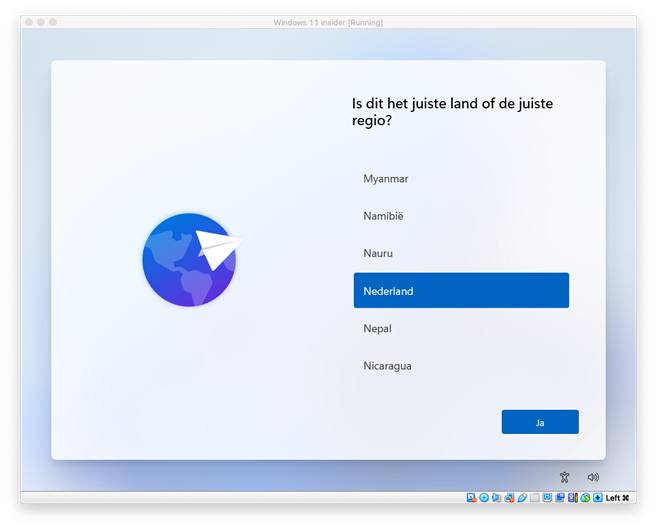Confirm the region with the Ja button
Screen dimensions: 657x529
coord(540,422)
